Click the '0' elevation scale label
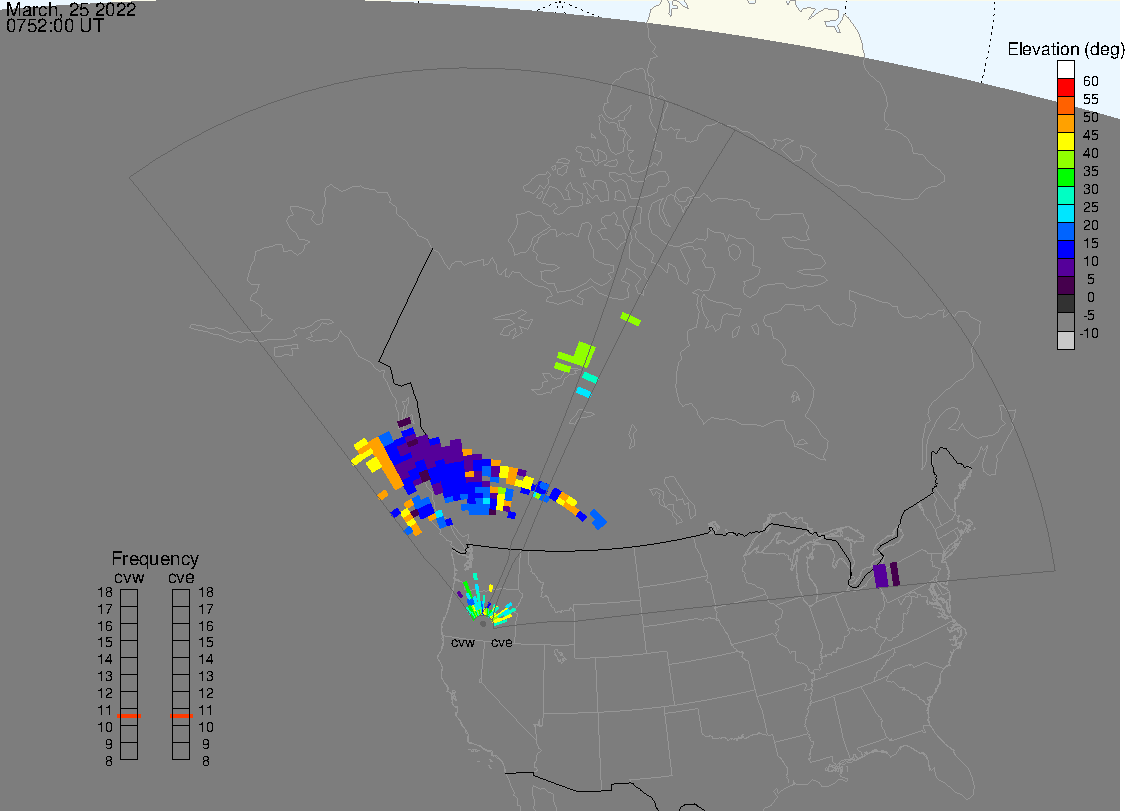The image size is (1125, 811). [x=1091, y=298]
